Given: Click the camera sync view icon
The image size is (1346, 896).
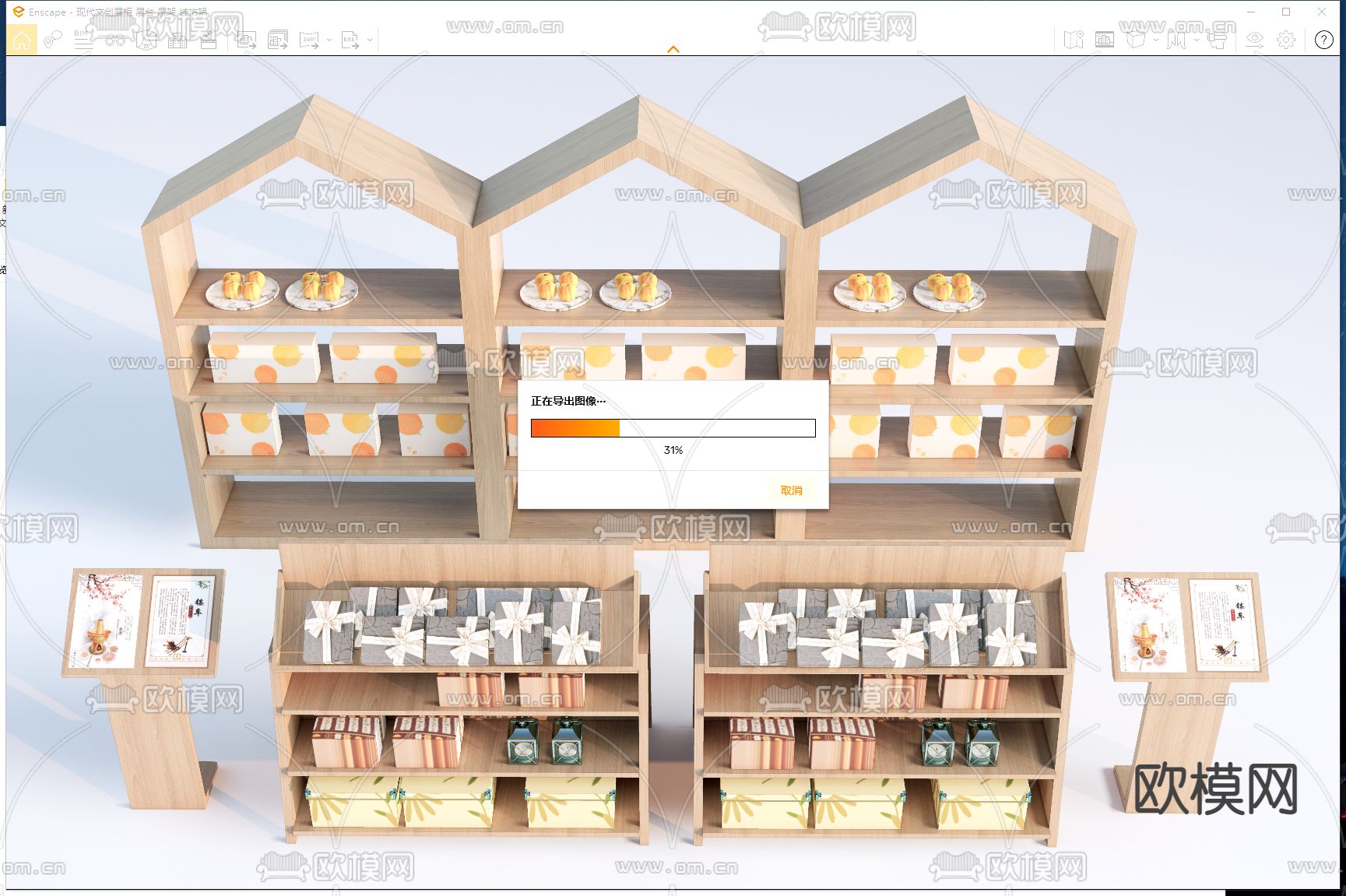Looking at the screenshot, I should pyautogui.click(x=1217, y=40).
